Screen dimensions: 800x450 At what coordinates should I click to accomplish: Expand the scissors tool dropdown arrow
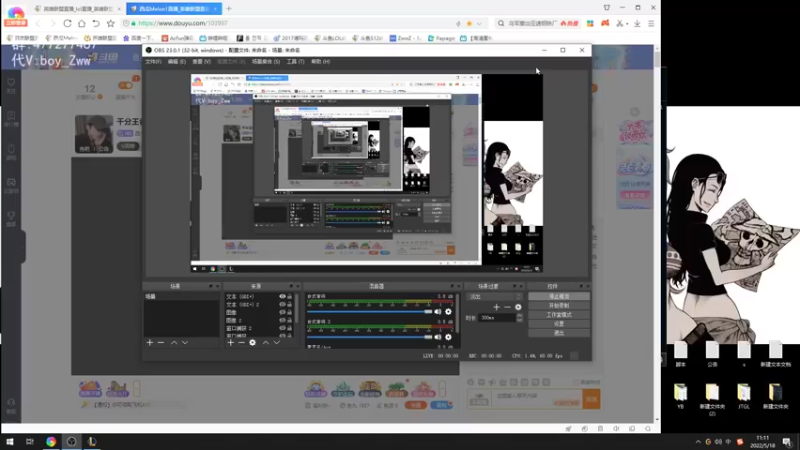(x=627, y=23)
